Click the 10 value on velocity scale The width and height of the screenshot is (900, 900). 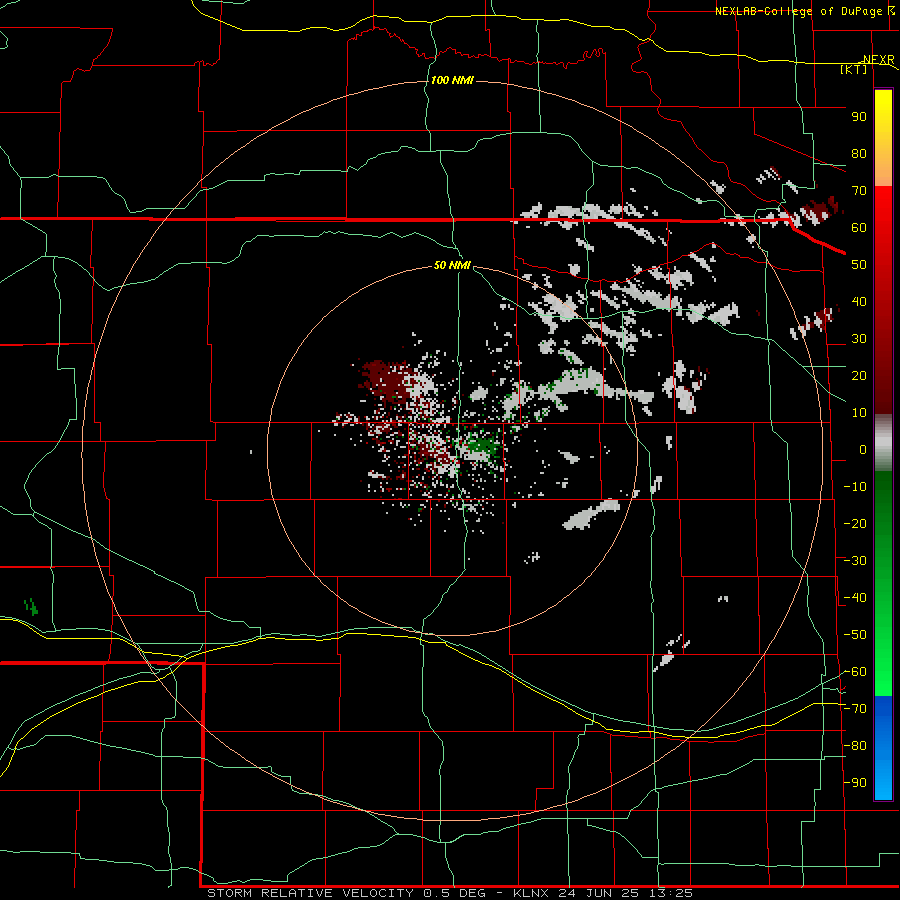pos(859,413)
